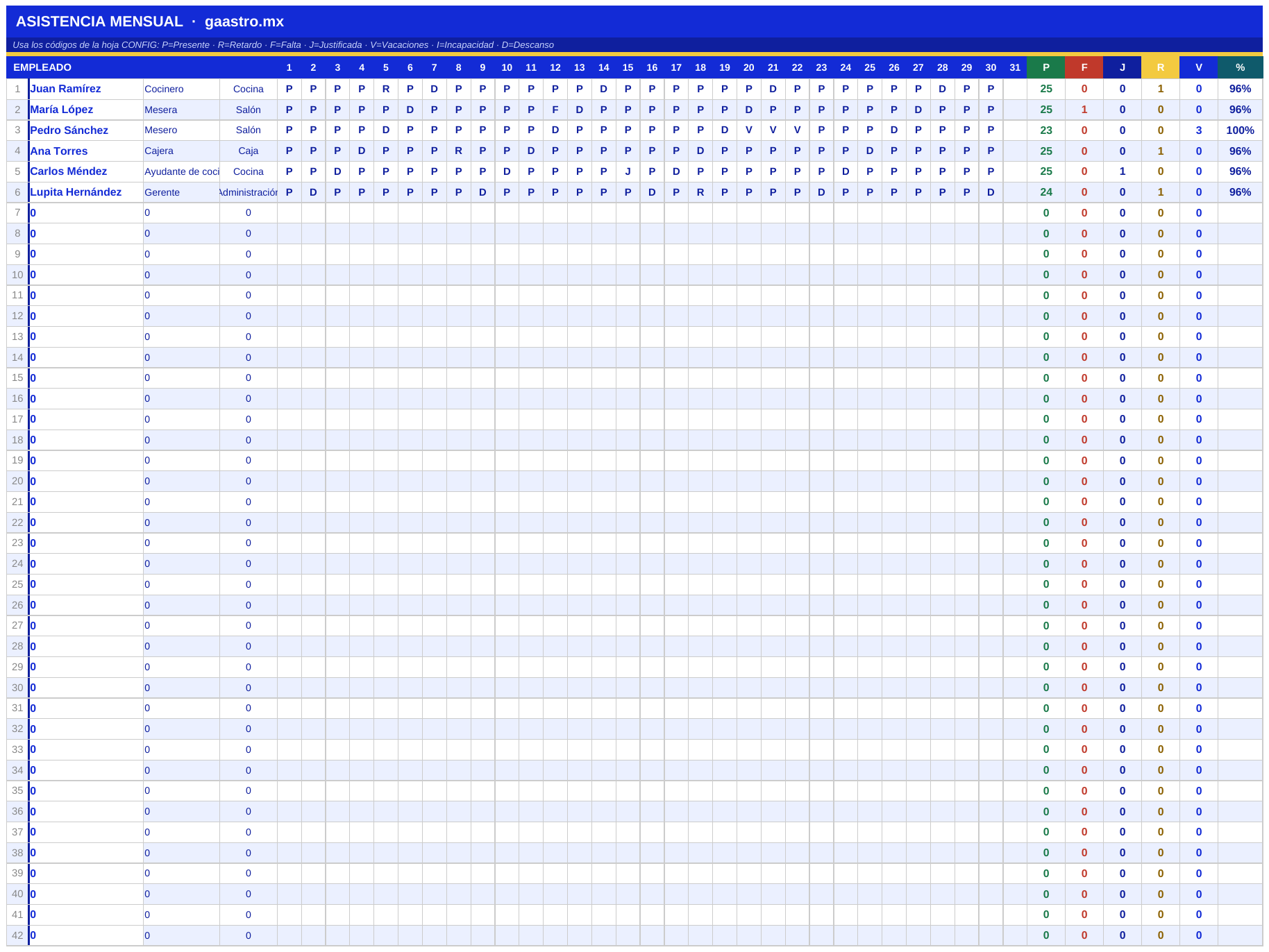Click Carlos Méndez's J code on day 15

pyautogui.click(x=628, y=171)
